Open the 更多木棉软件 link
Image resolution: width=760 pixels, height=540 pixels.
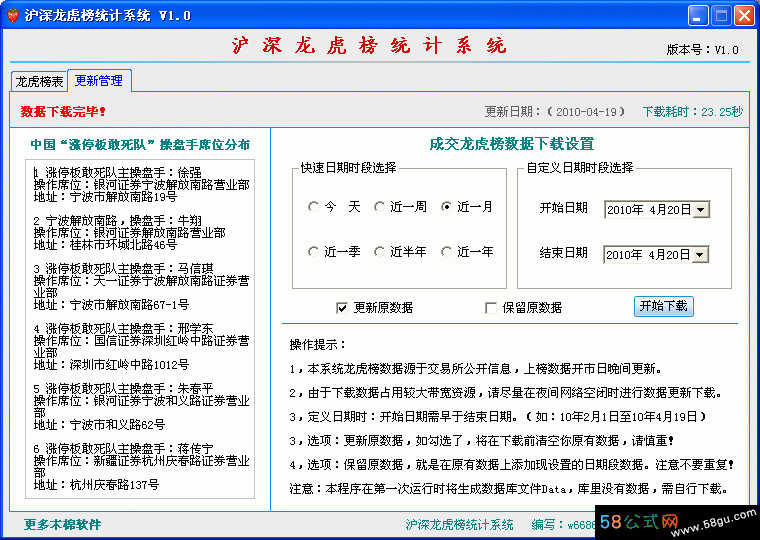[x=63, y=524]
